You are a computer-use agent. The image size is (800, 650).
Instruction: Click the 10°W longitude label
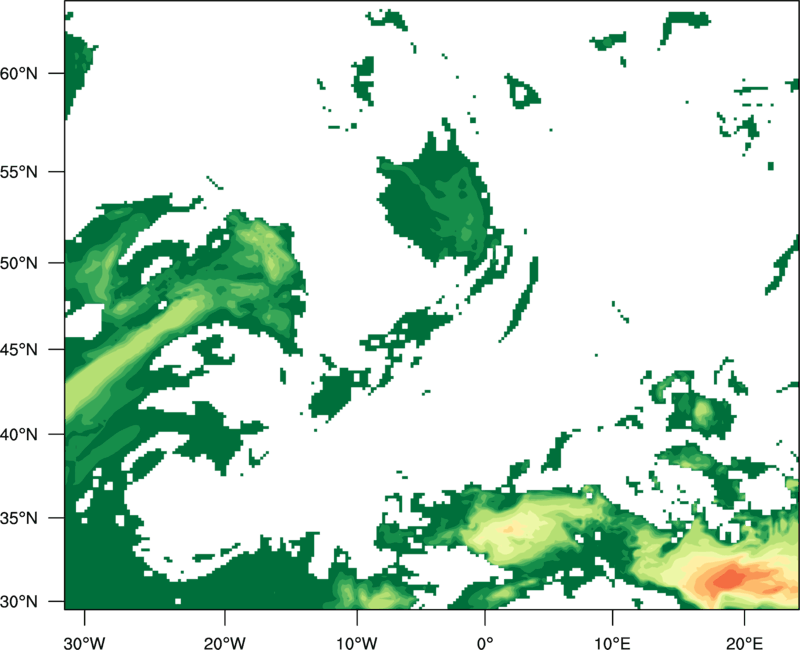pos(356,642)
